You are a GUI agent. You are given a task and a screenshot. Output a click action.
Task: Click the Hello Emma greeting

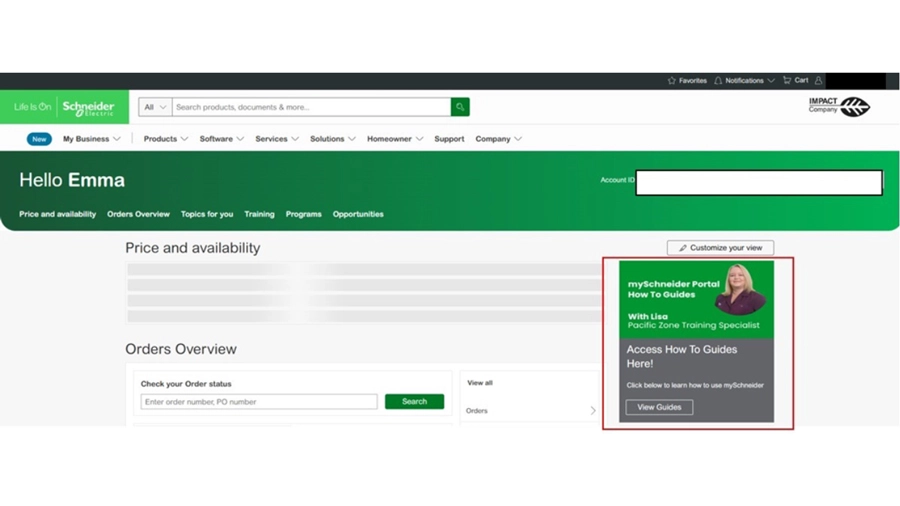click(72, 180)
